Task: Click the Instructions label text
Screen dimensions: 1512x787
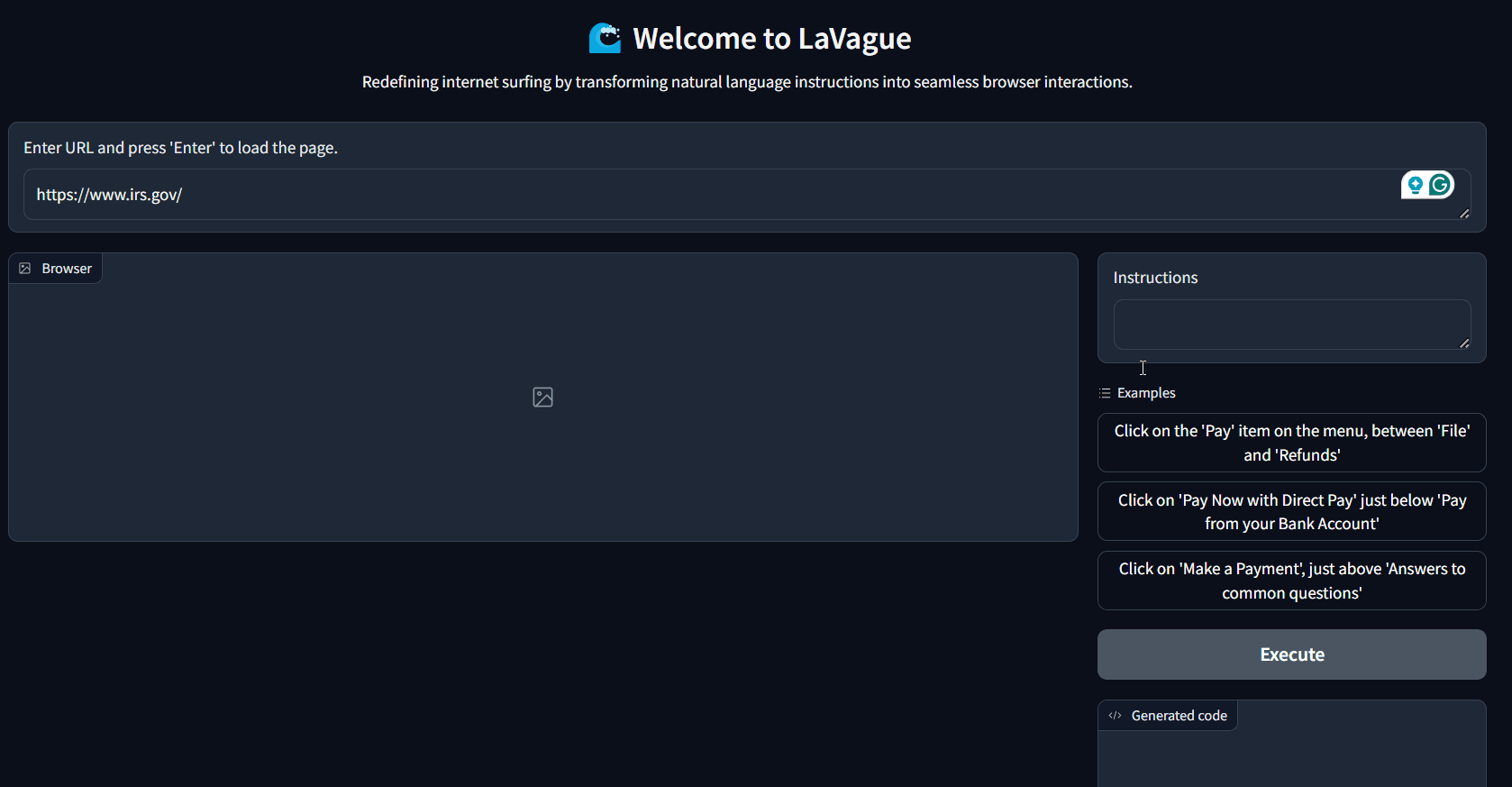Action: click(1155, 278)
